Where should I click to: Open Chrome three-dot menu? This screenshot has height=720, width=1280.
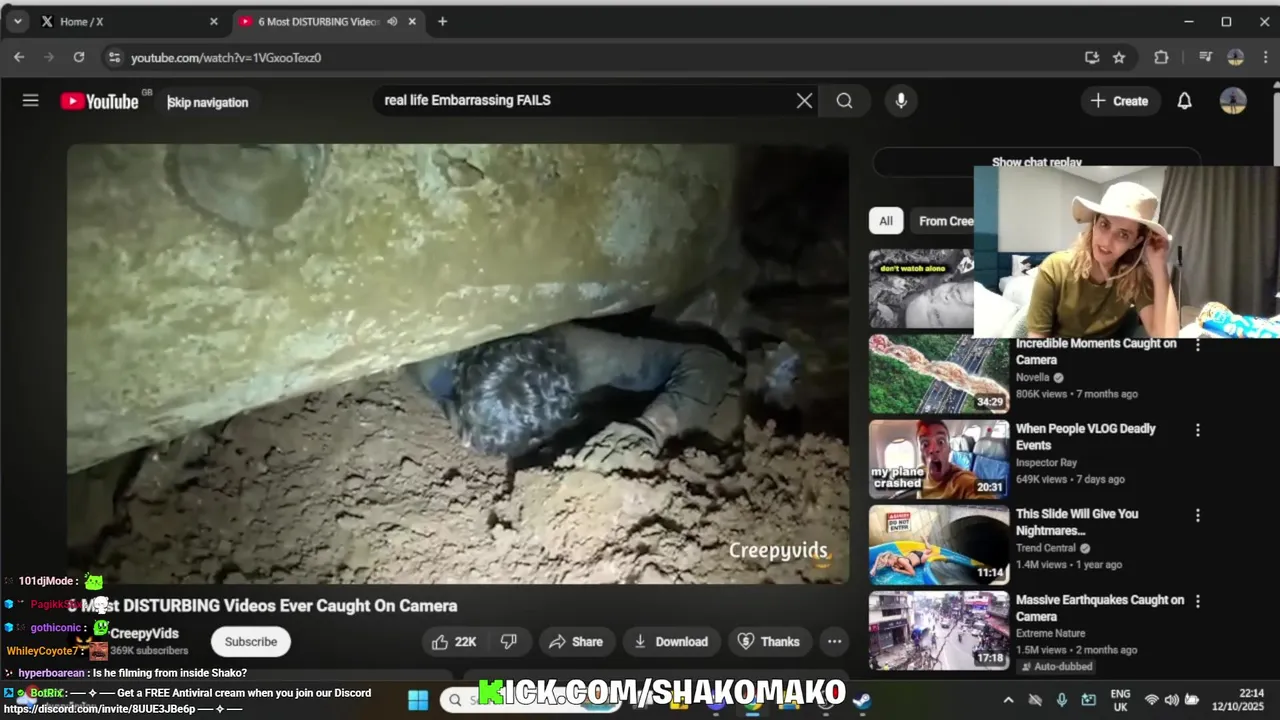pyautogui.click(x=1265, y=57)
